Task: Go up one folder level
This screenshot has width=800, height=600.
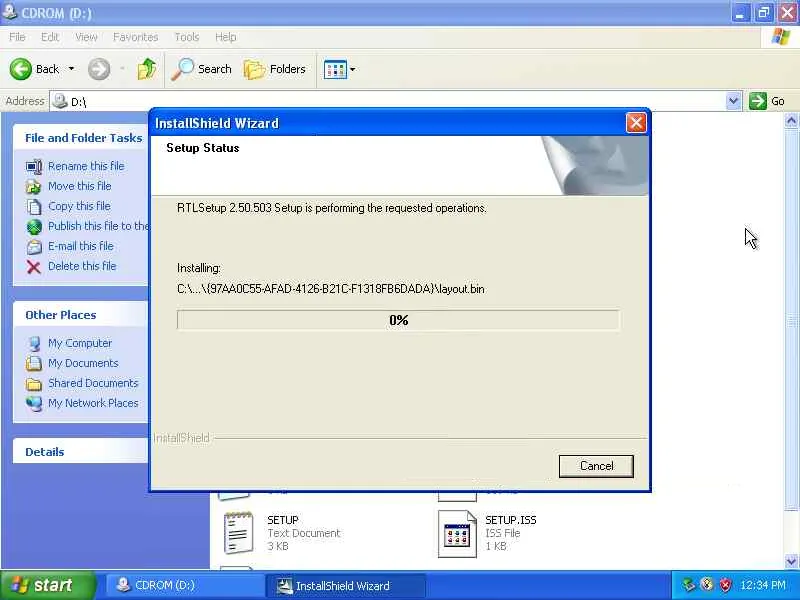Action: pyautogui.click(x=147, y=69)
